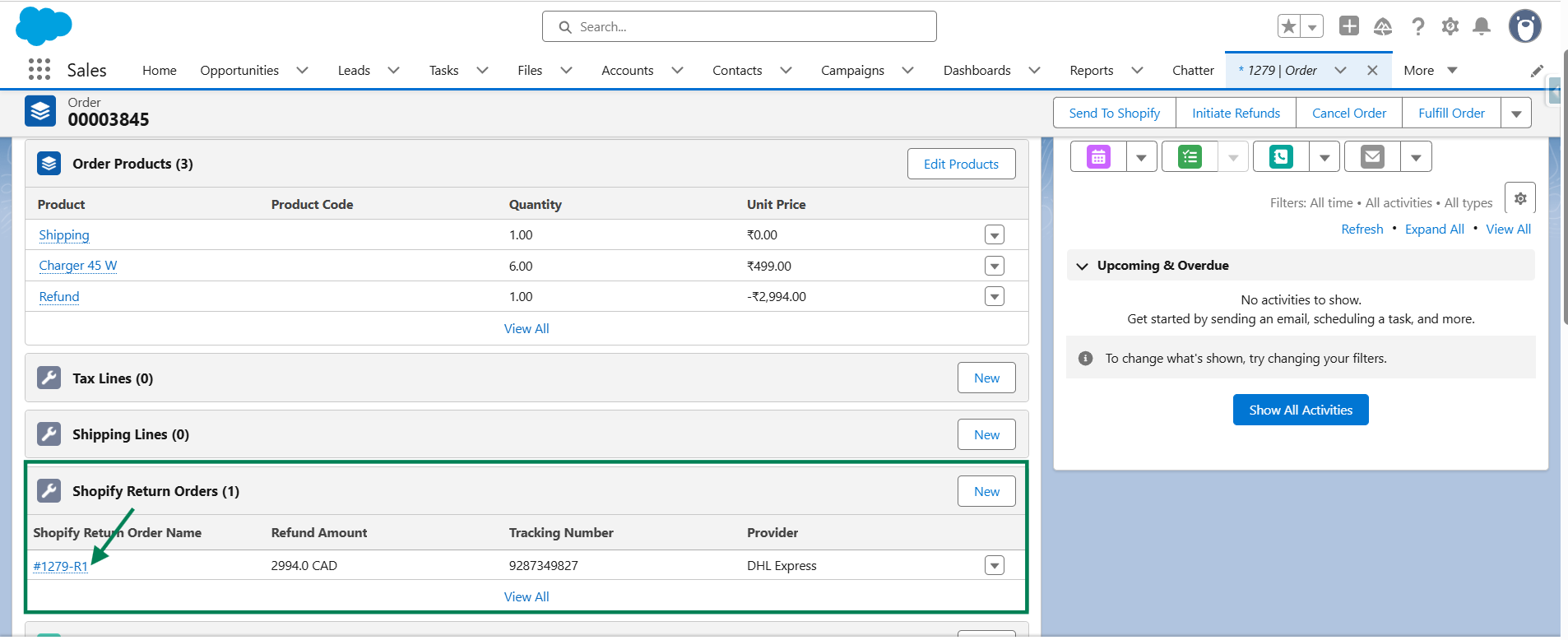Open the Chatter tab
1568x640 pixels.
click(1193, 71)
